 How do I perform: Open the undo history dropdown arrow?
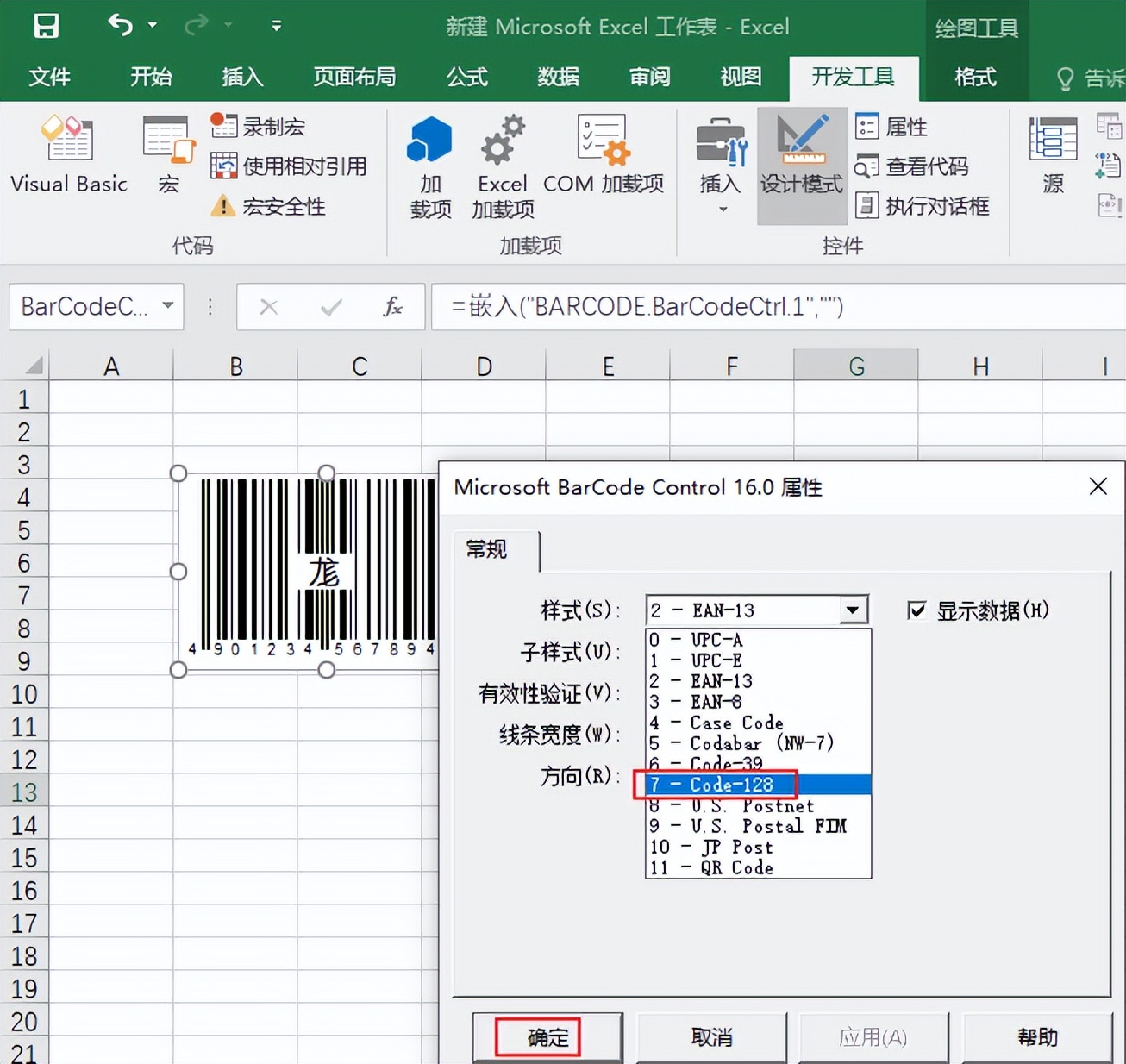pyautogui.click(x=153, y=26)
